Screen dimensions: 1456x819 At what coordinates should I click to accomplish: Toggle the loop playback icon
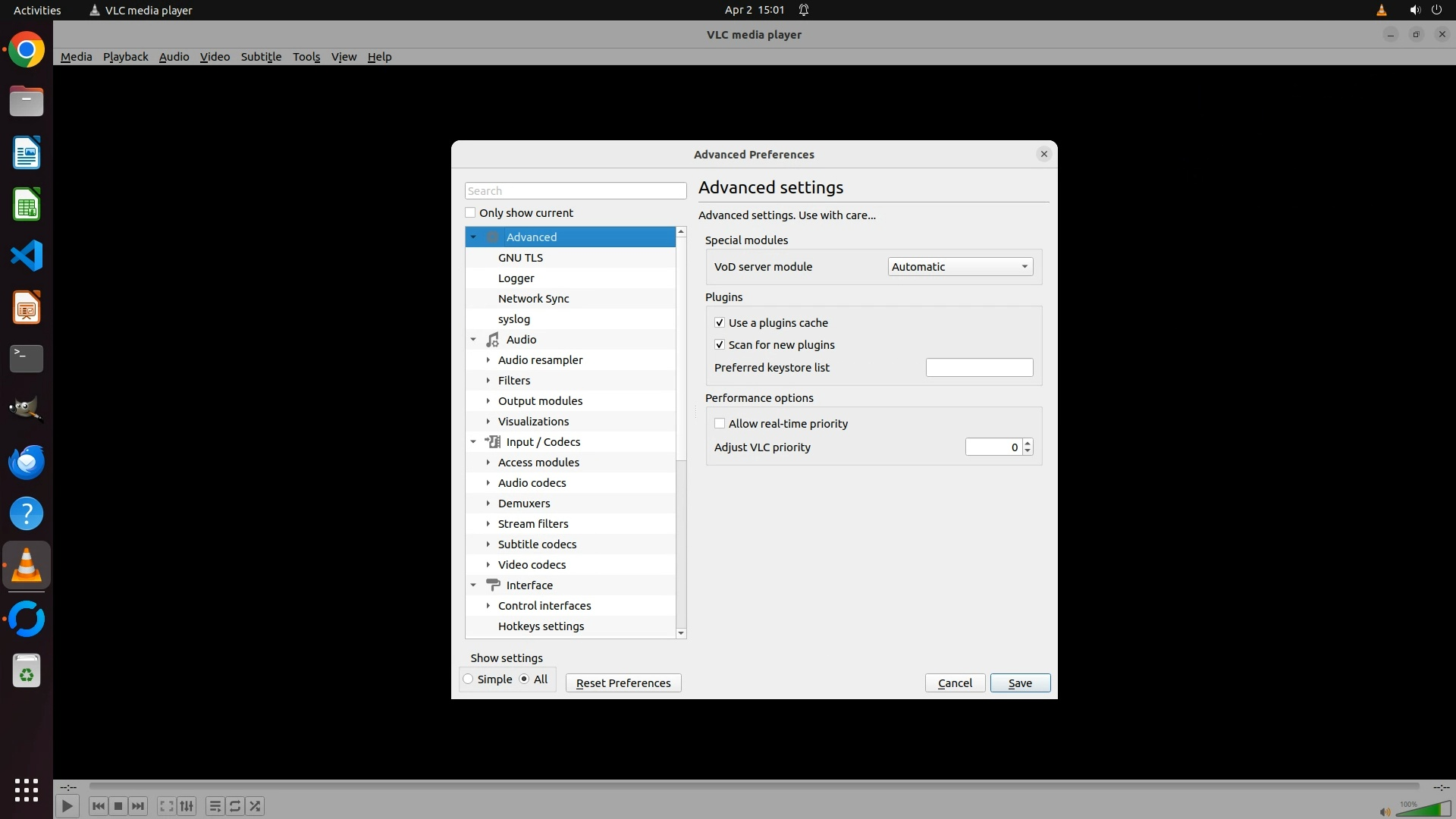point(235,806)
